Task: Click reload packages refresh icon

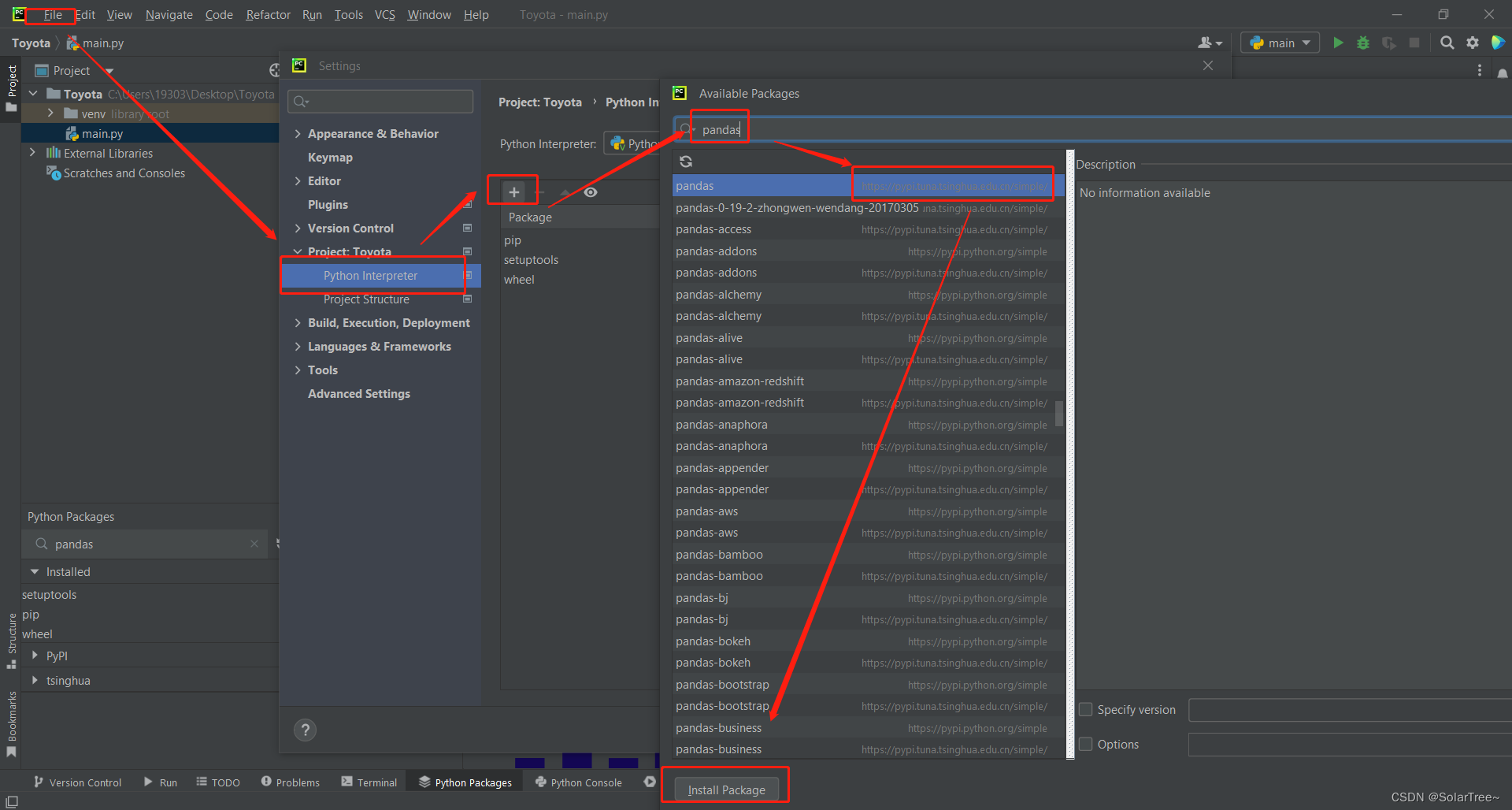Action: 686,162
